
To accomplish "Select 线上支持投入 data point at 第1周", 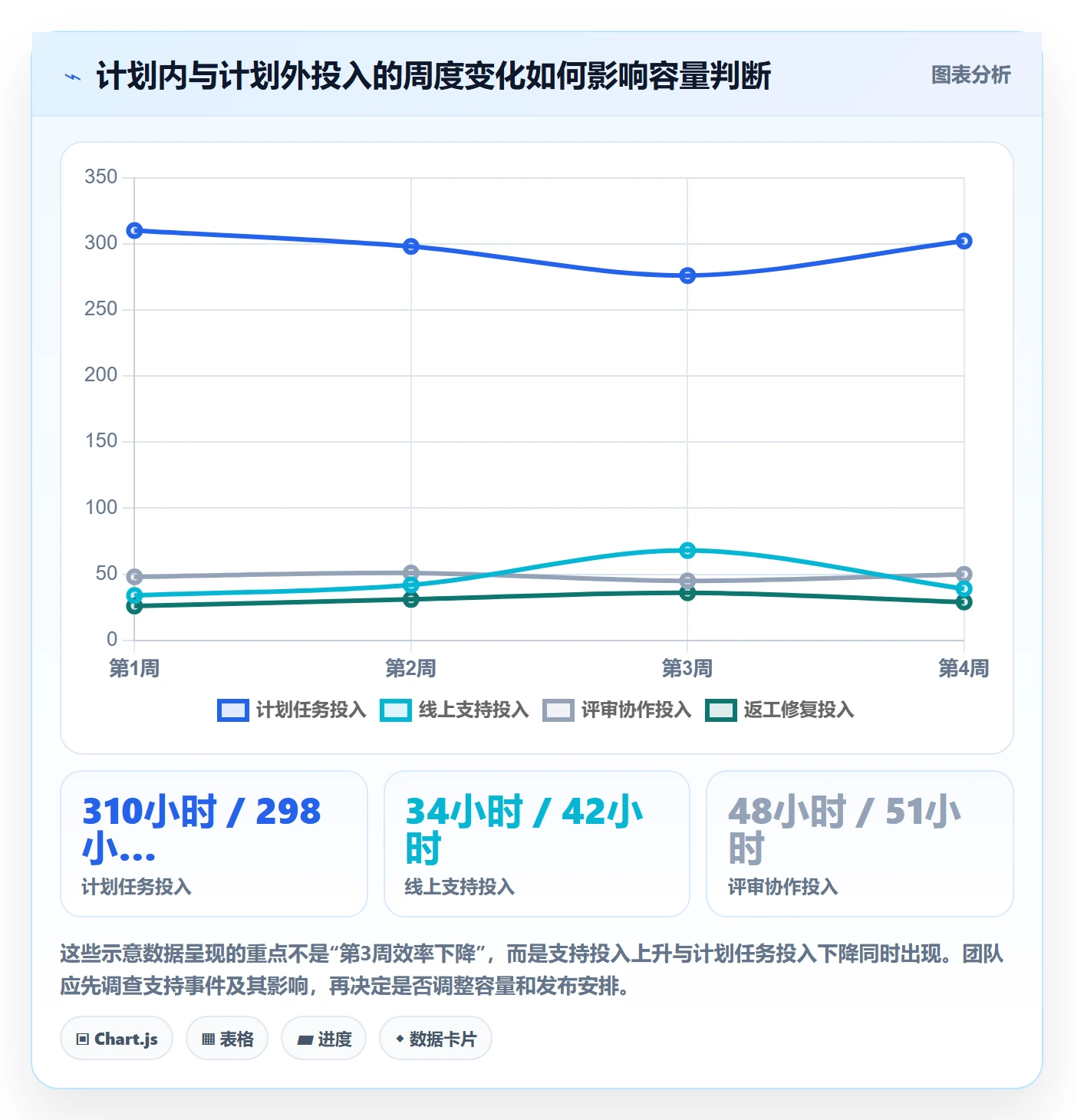I will 134,595.
